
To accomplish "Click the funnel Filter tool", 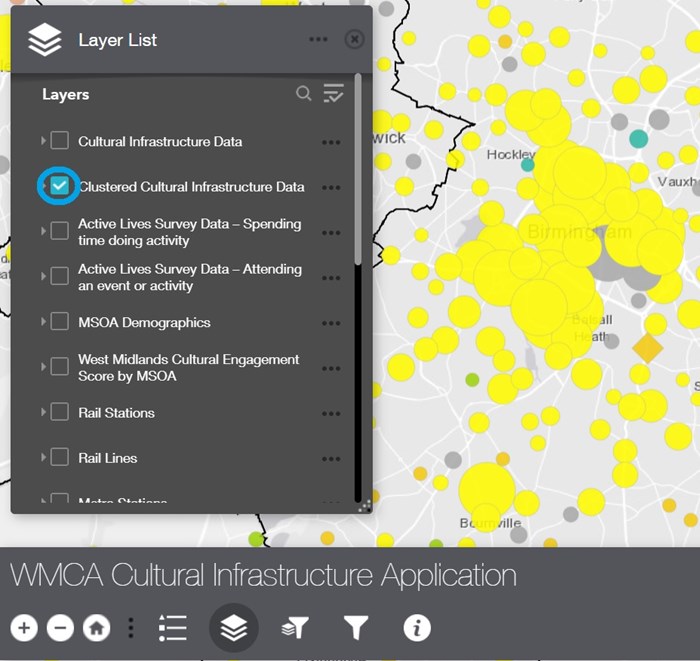I will 356,628.
